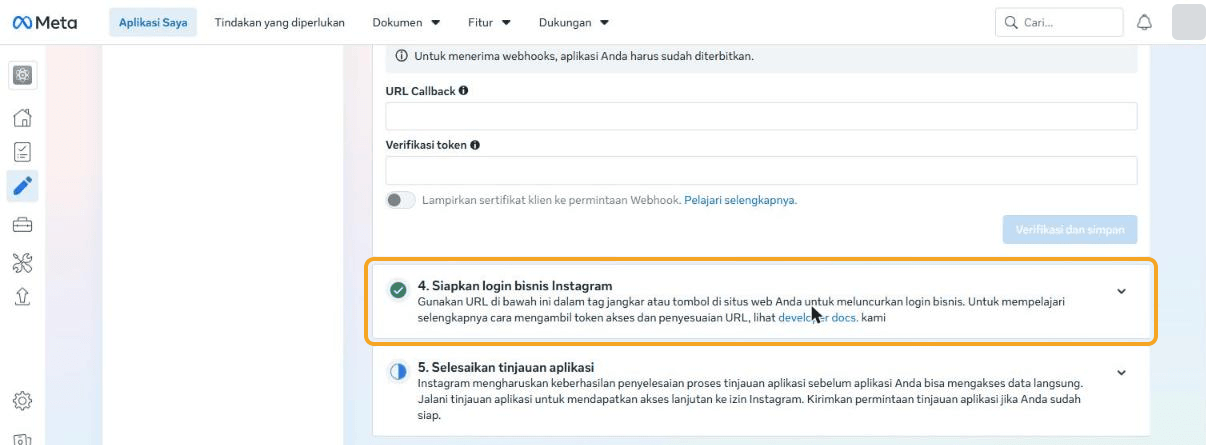Viewport: 1206px width, 445px height.
Task: Click the webhooks notice 'Untuk menerima webhooks'
Action: coord(761,56)
